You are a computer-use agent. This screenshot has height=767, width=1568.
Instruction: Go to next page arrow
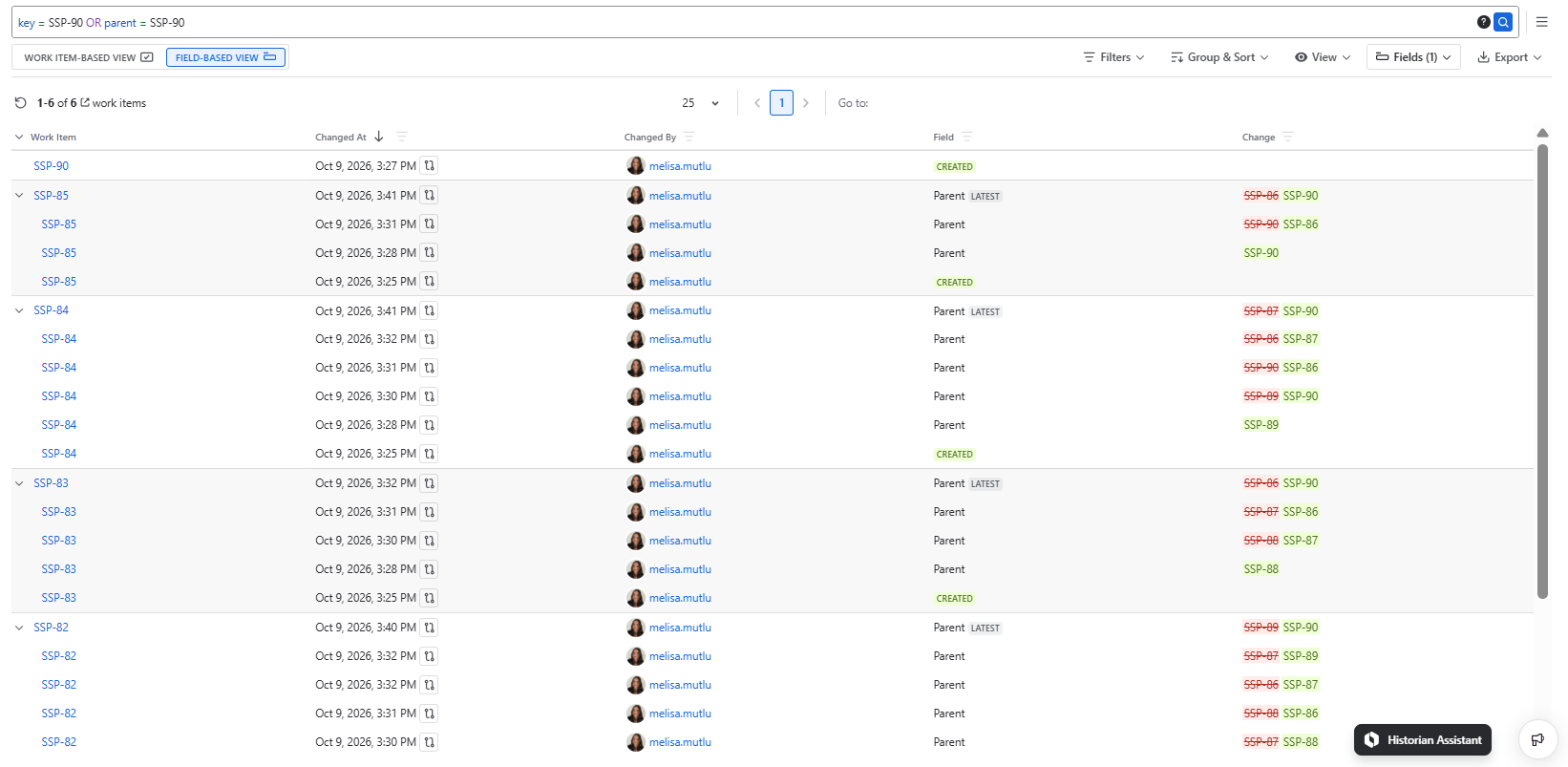(x=806, y=102)
